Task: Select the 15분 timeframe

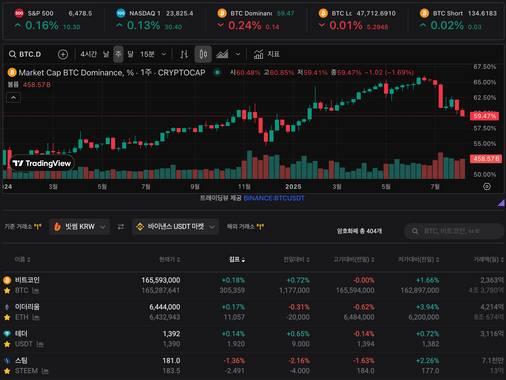Action: tap(147, 54)
